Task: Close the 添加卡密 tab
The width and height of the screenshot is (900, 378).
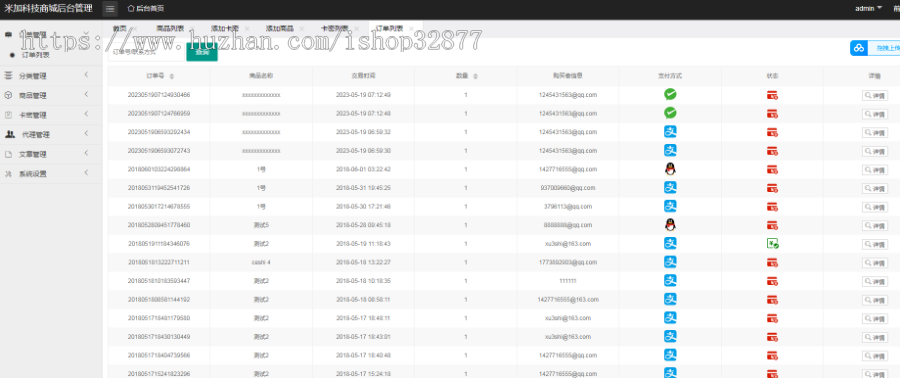Action: pos(247,28)
